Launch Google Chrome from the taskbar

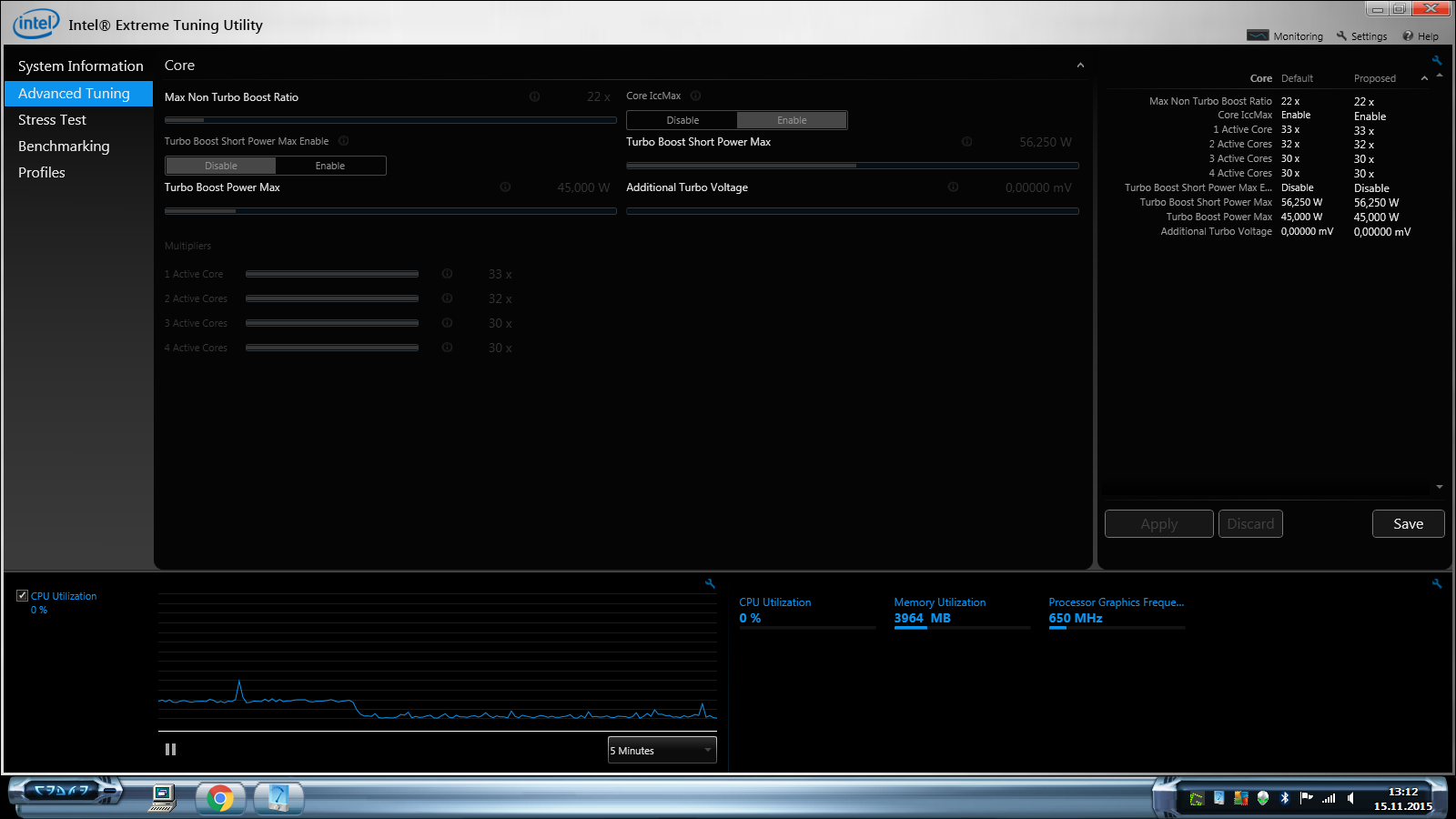(219, 798)
